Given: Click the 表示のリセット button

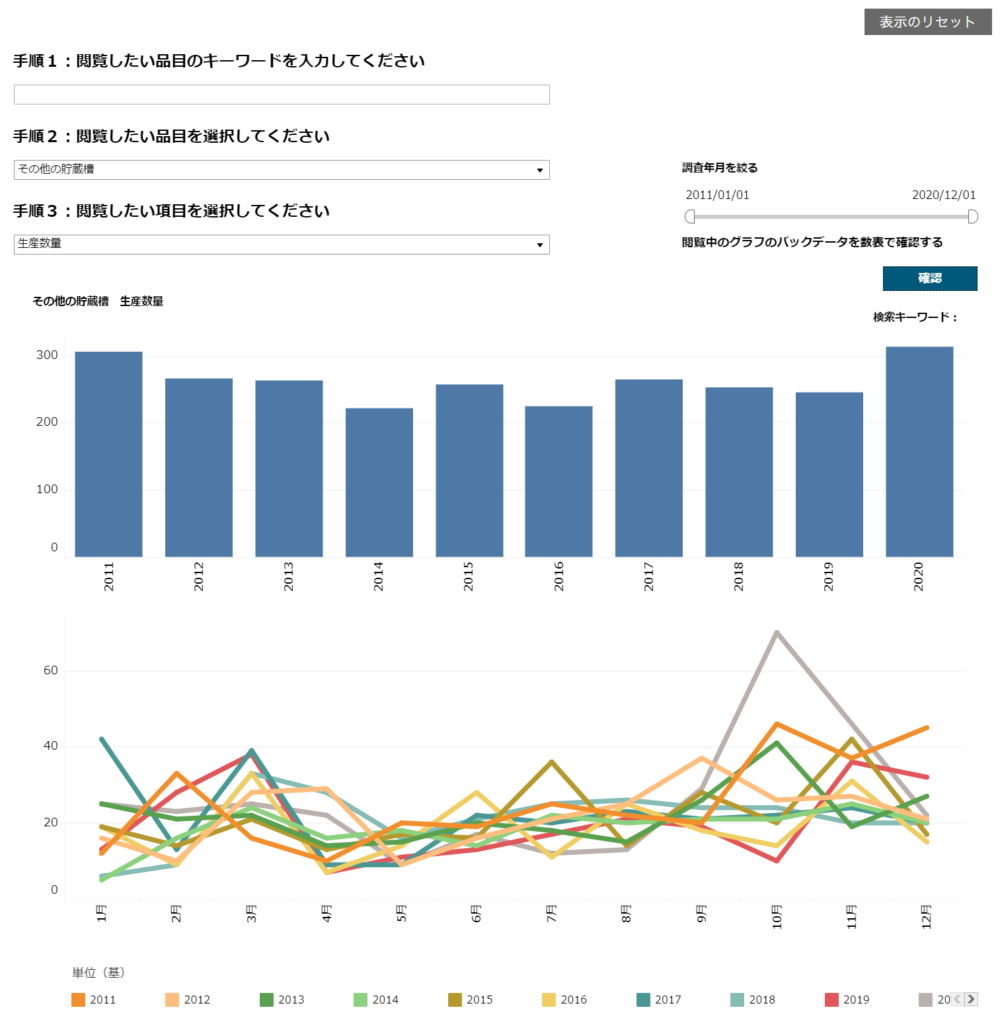Looking at the screenshot, I should click(927, 22).
